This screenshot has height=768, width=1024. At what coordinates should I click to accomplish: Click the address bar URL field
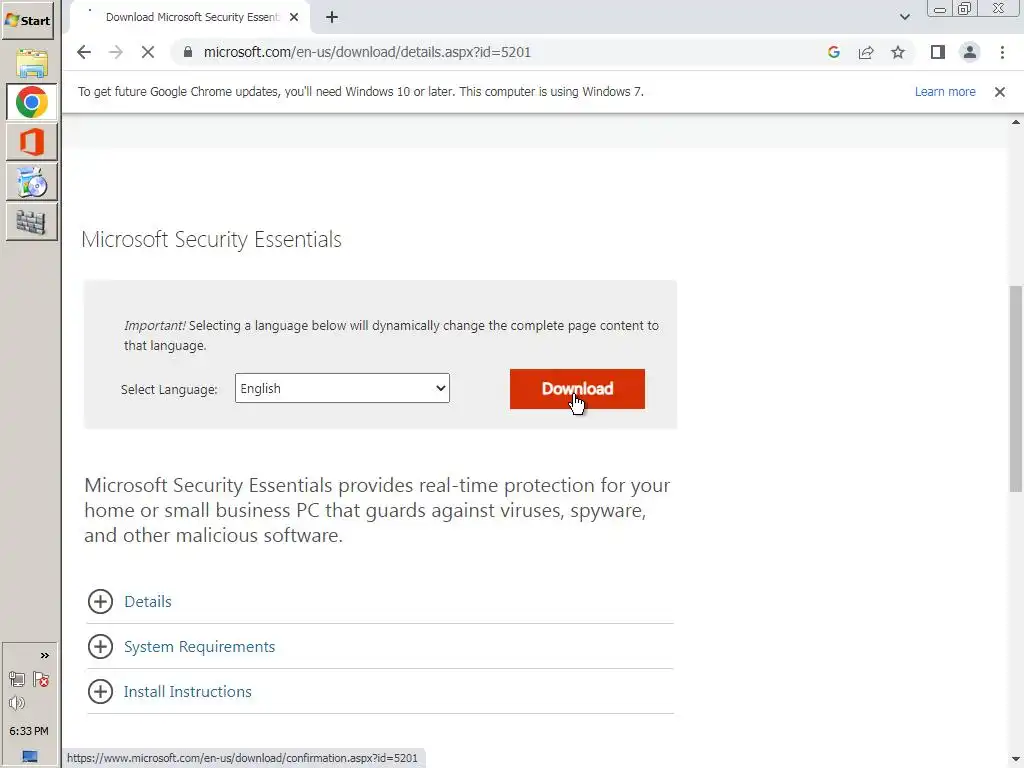click(500, 53)
